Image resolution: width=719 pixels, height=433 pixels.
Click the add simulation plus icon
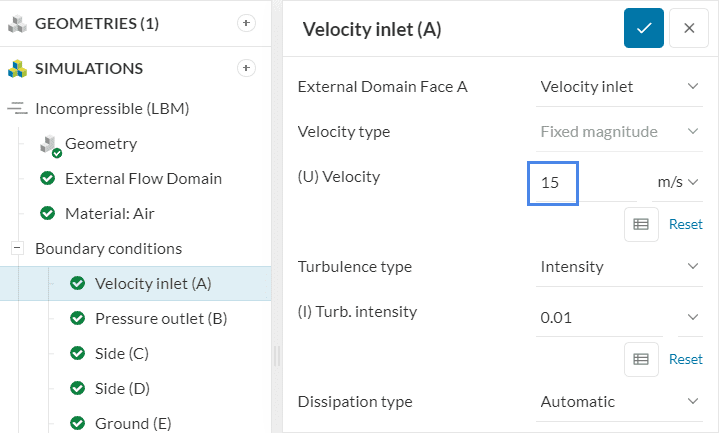pos(246,68)
